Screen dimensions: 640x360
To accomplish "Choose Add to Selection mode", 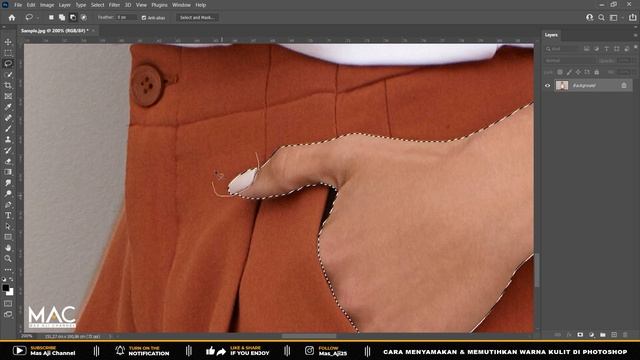I will (x=62, y=18).
